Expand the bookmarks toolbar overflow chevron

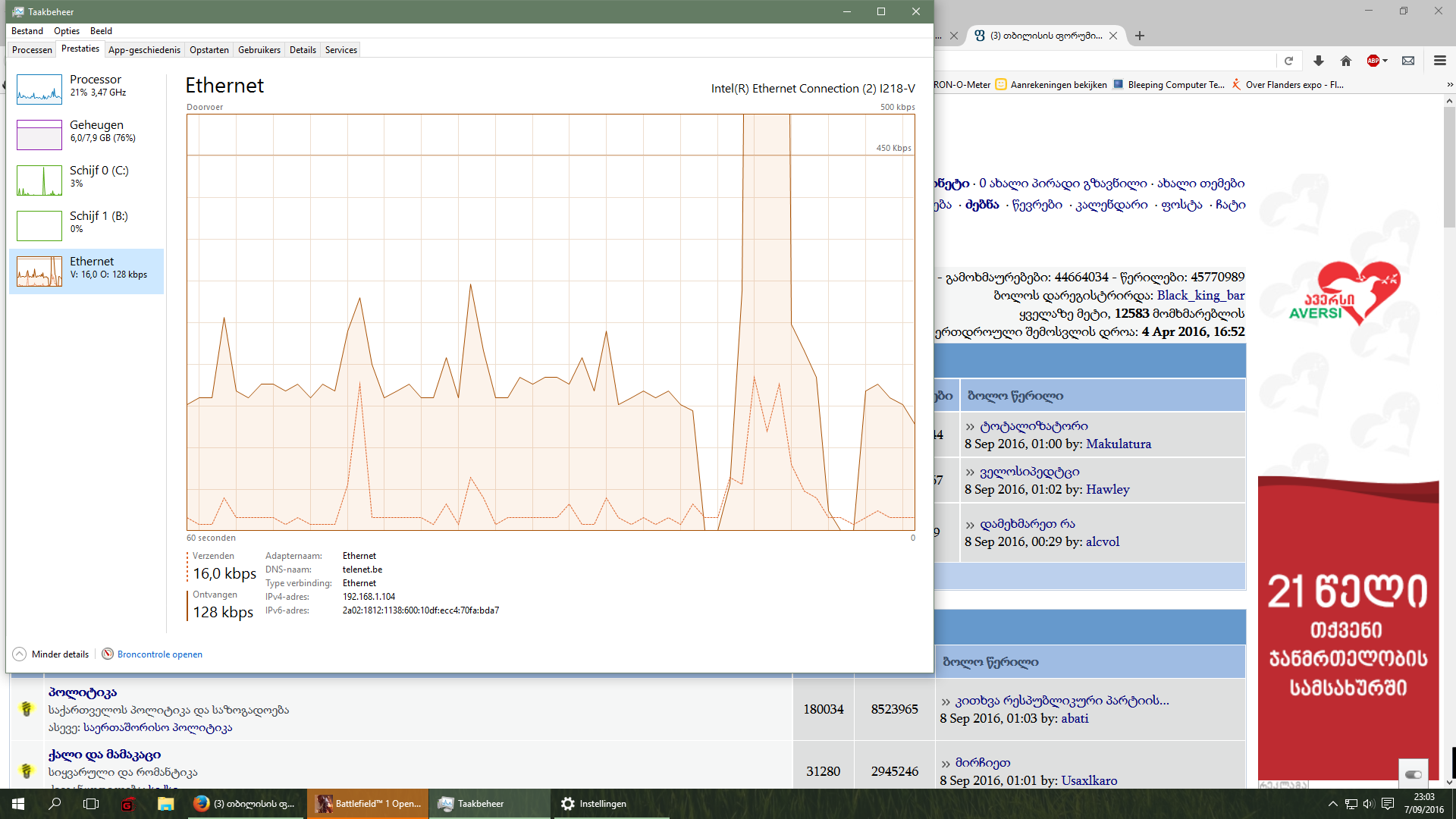click(1449, 85)
